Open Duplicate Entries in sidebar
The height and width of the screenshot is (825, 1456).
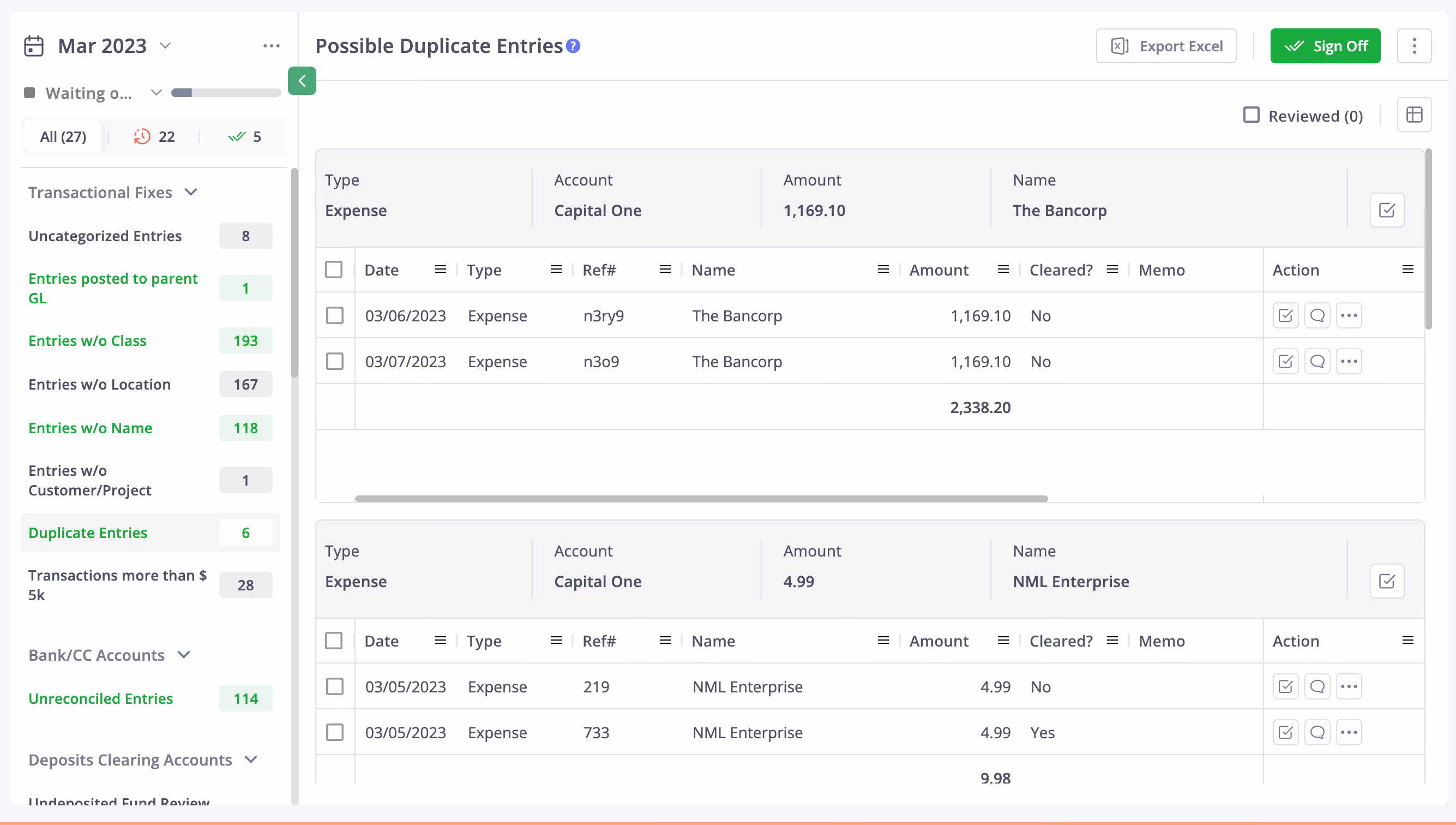pos(150,533)
